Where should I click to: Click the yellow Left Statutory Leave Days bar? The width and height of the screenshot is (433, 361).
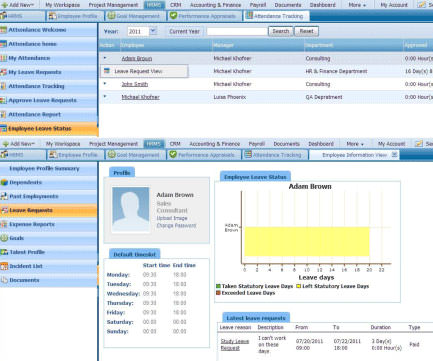pyautogui.click(x=307, y=242)
